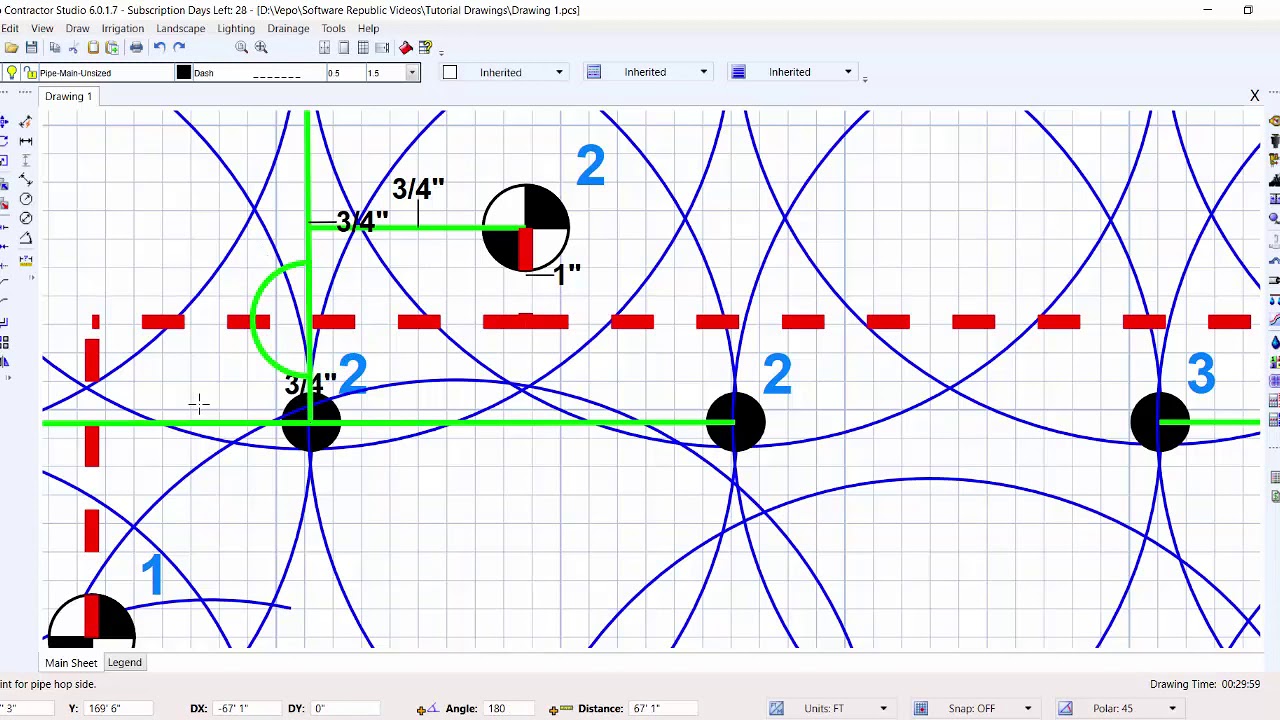Open the Snap: OFF dropdown
Viewport: 1280px width, 720px height.
pos(1028,709)
